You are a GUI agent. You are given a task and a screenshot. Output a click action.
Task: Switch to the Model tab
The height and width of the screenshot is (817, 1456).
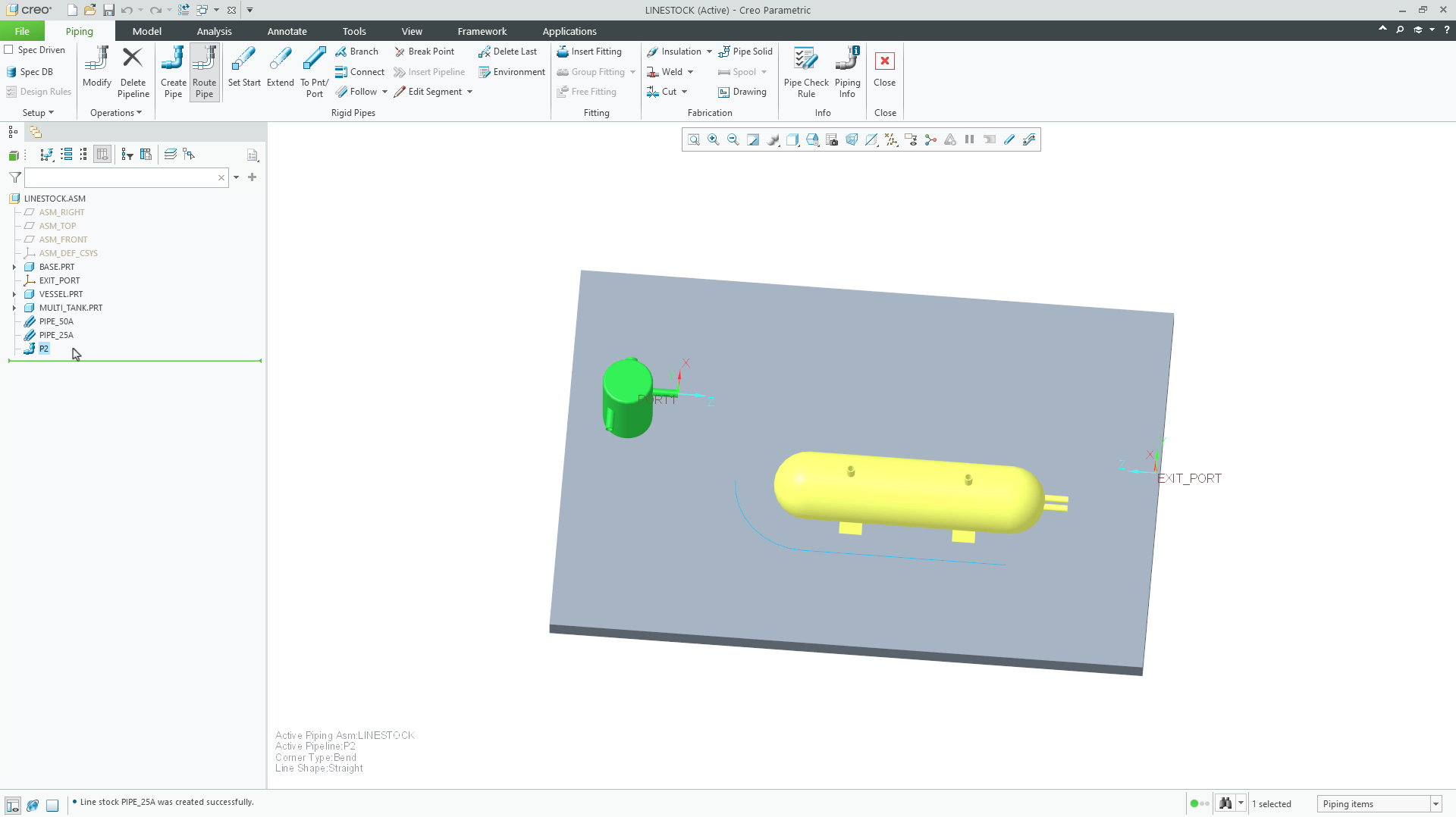[146, 31]
